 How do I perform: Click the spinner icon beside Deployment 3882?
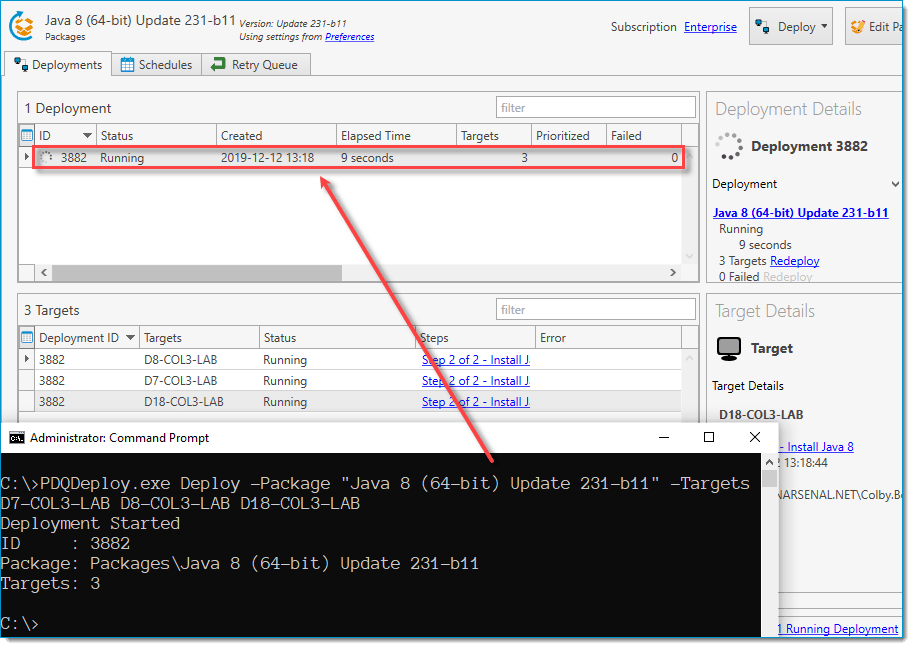click(729, 146)
